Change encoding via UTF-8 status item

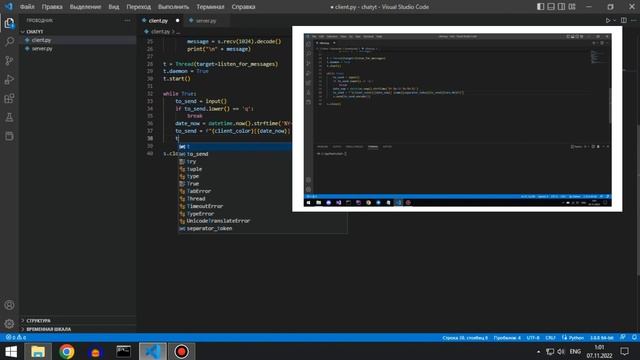click(533, 338)
